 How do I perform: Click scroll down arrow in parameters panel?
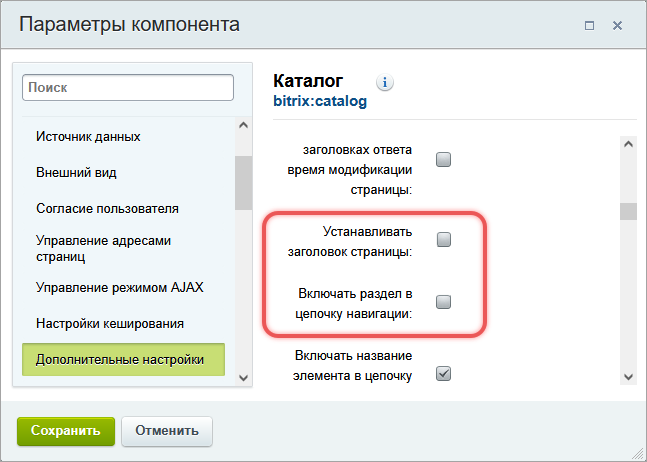click(628, 376)
